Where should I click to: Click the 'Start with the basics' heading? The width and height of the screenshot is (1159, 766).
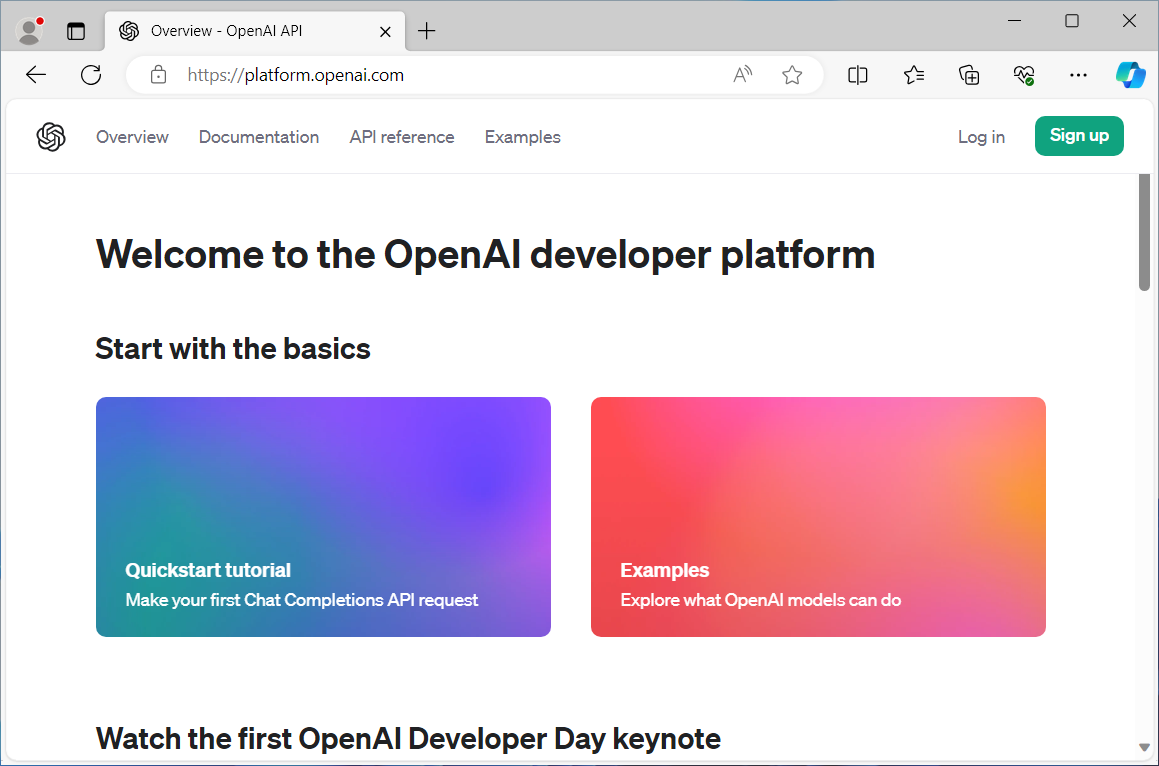pos(233,348)
